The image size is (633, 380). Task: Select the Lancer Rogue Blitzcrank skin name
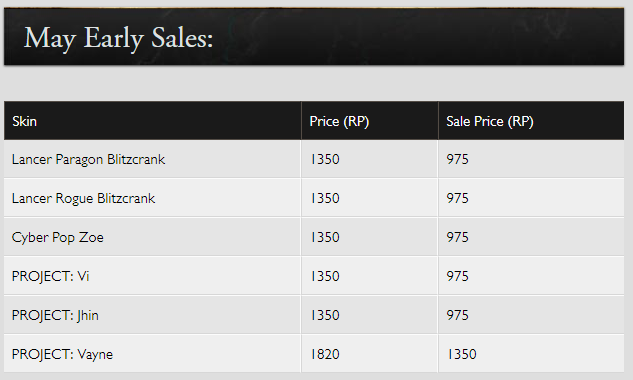[84, 198]
